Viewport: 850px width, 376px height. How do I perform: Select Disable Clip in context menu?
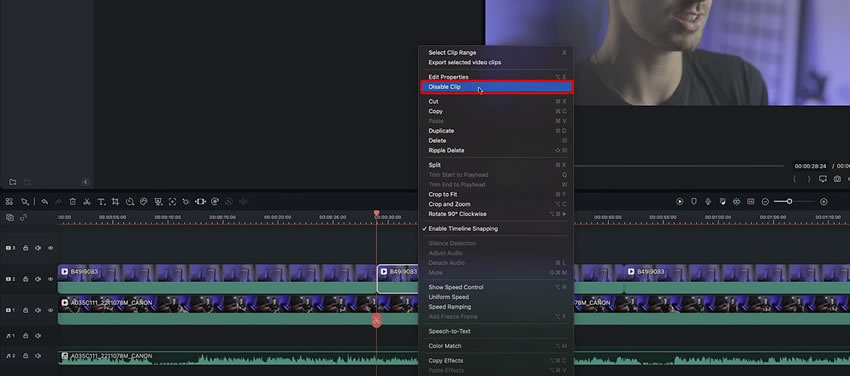tap(496, 87)
